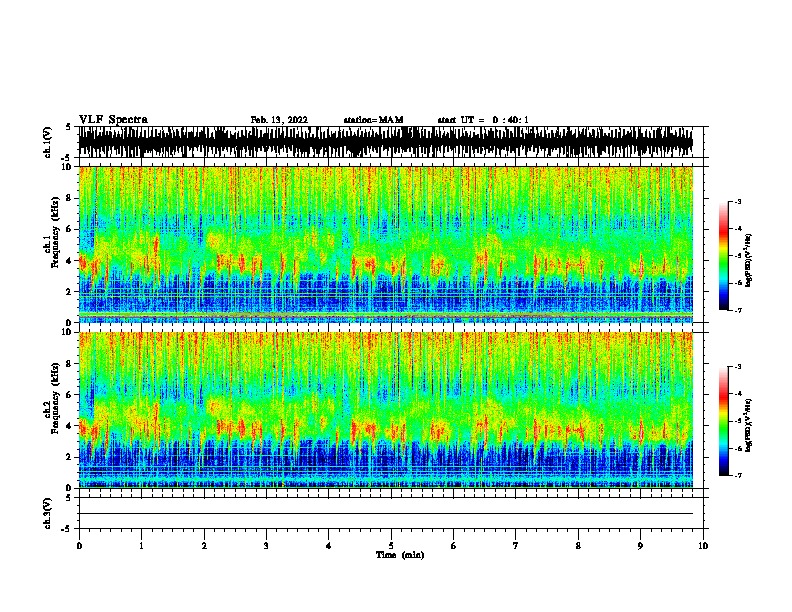The width and height of the screenshot is (792, 612).
Task: Click the flat ch.3 signal line
Action: click(386, 514)
